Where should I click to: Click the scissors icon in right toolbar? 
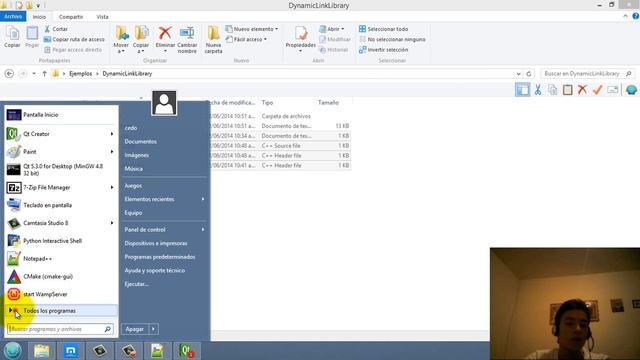(538, 90)
